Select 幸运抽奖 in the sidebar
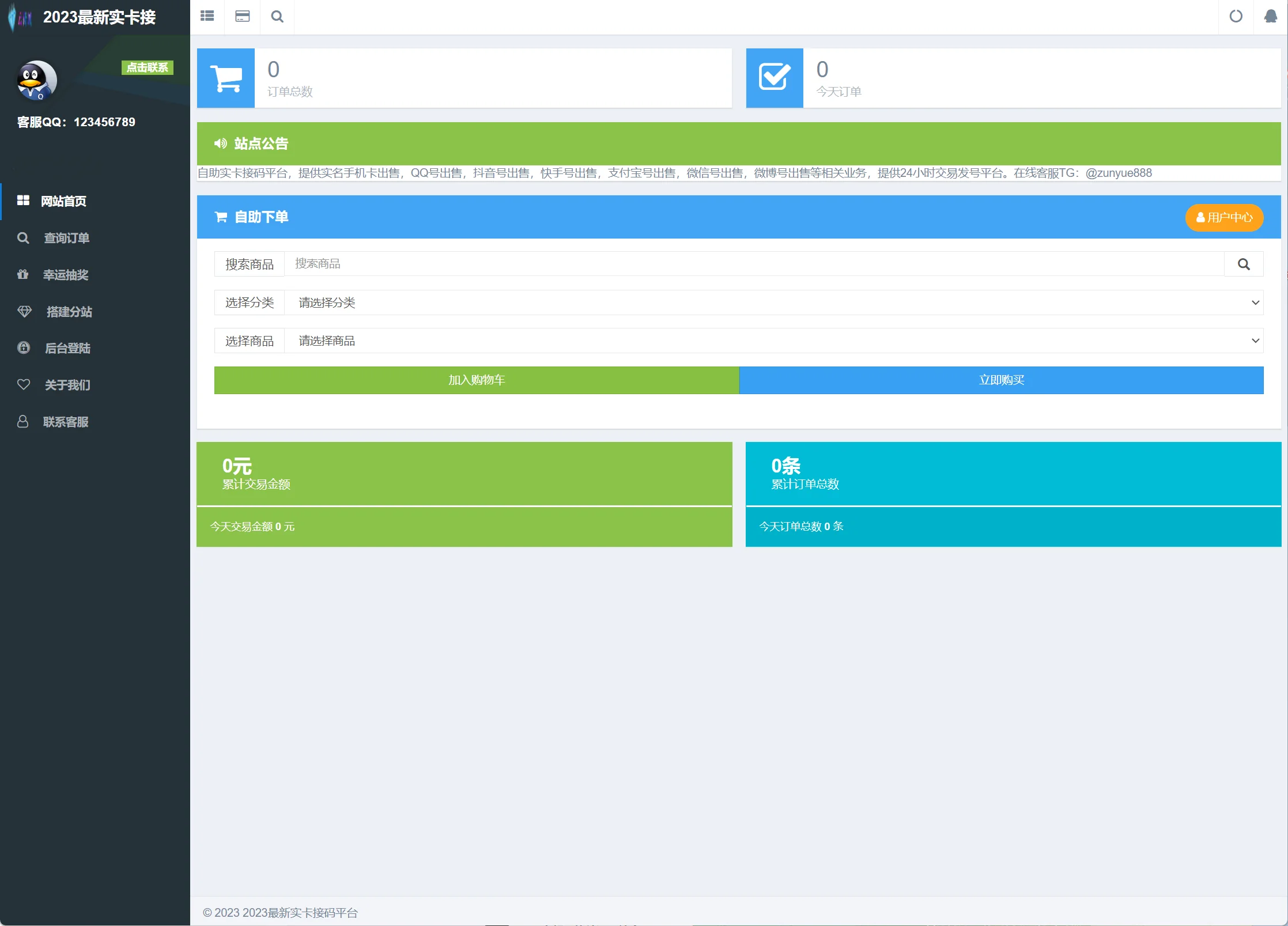This screenshot has width=1288, height=926. (66, 275)
